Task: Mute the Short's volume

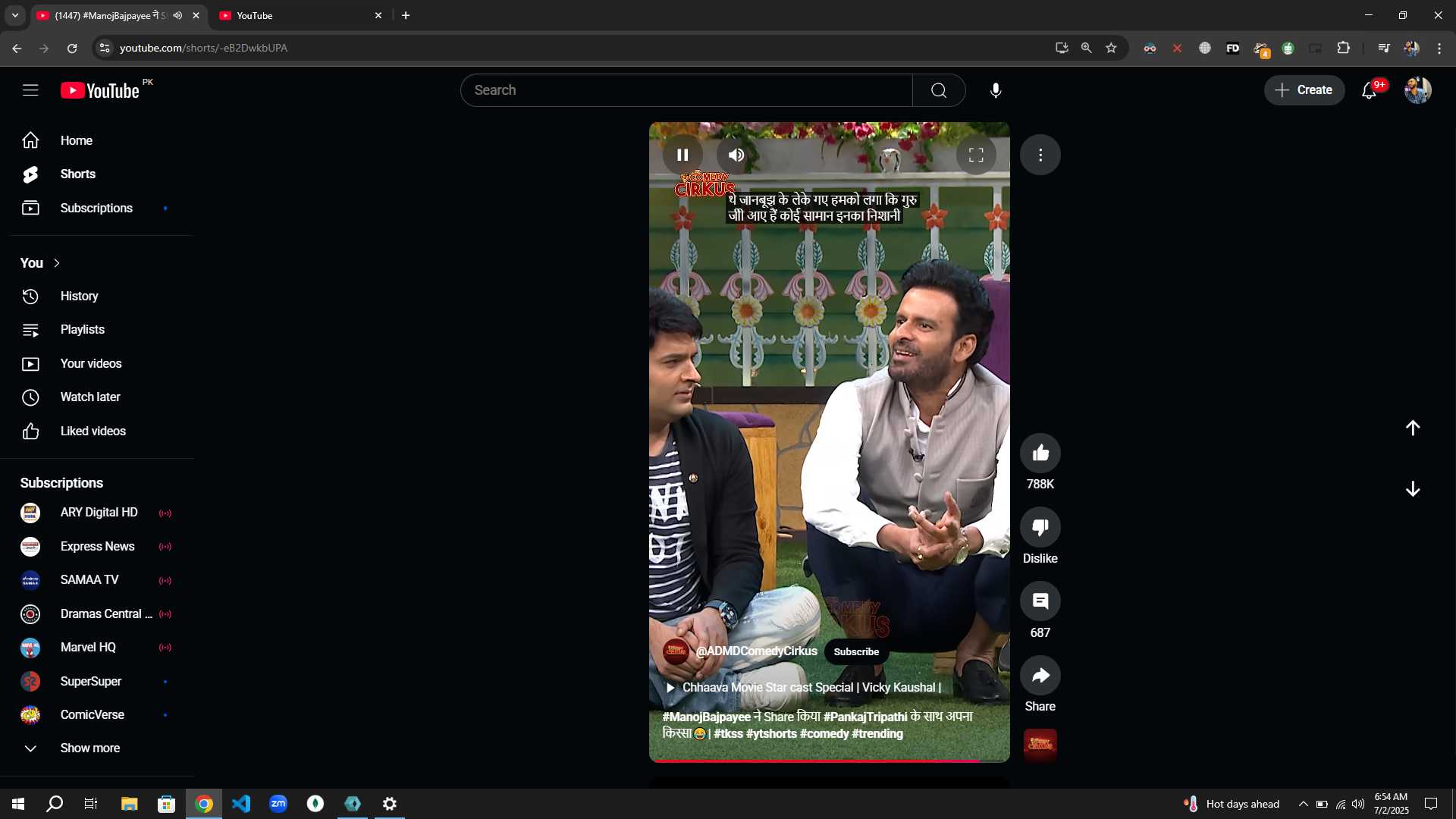Action: coord(736,155)
